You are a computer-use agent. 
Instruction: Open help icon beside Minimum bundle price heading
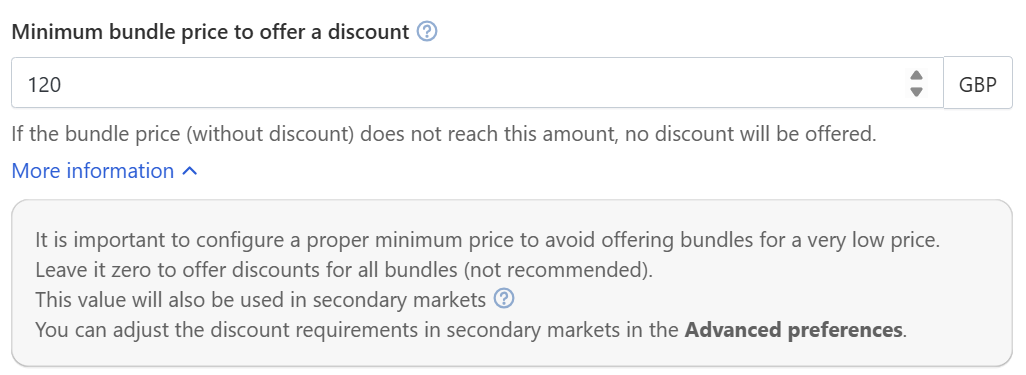(427, 31)
